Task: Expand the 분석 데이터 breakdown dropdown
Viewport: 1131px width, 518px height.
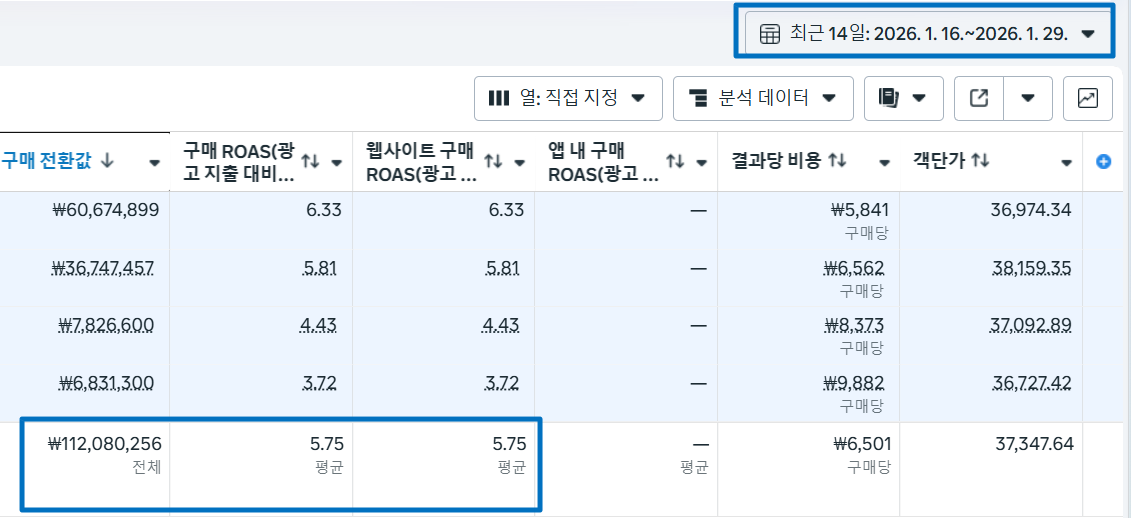Action: (x=762, y=98)
